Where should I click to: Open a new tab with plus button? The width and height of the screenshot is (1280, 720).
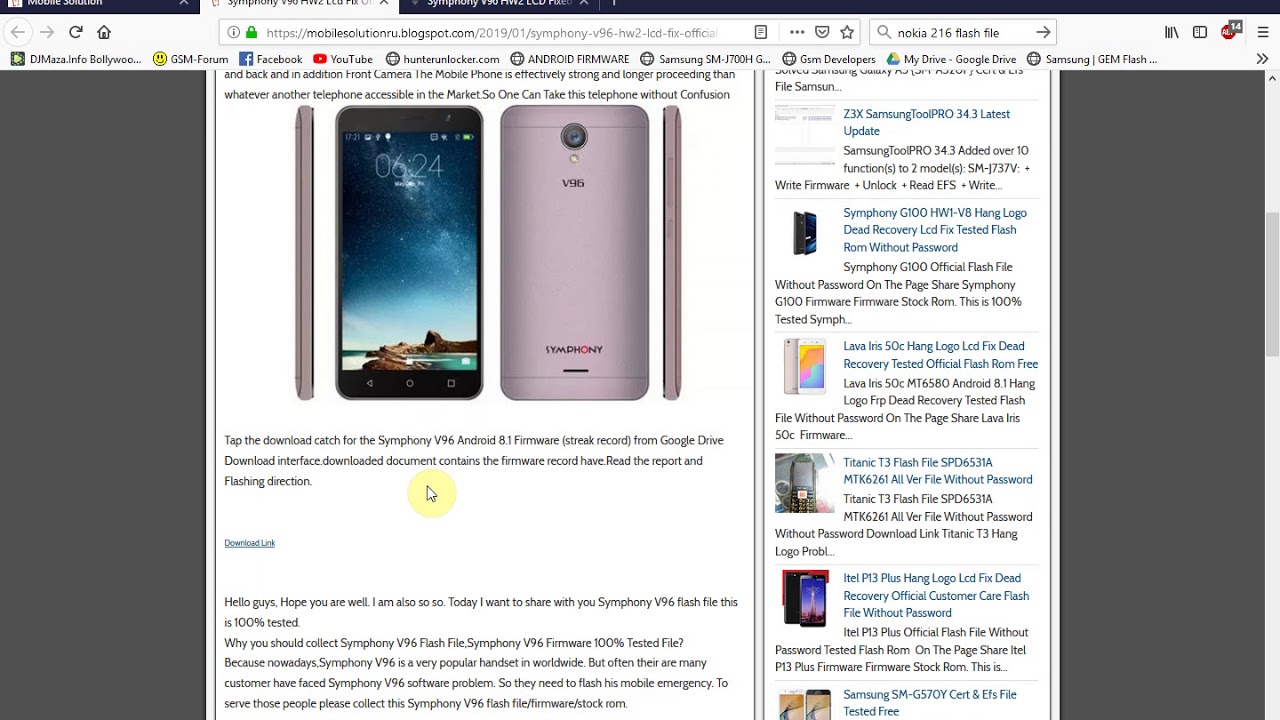tap(614, 3)
